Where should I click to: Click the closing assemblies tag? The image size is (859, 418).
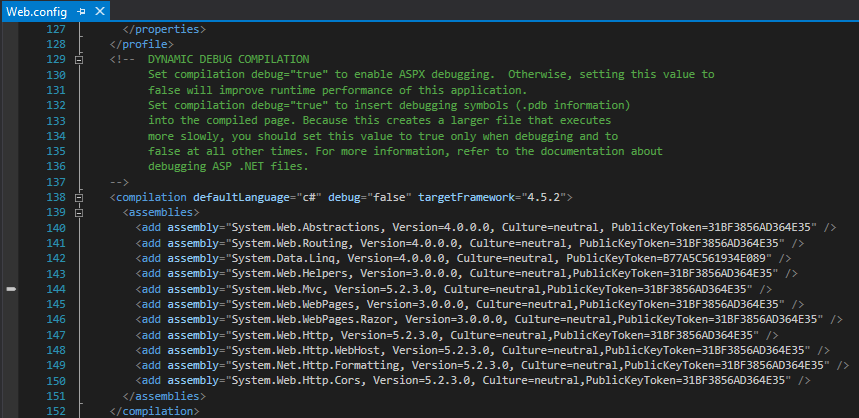tap(164, 396)
